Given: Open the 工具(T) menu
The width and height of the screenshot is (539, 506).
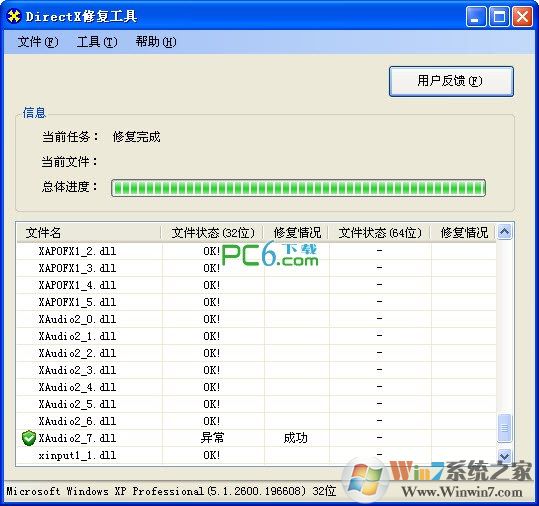Looking at the screenshot, I should 97,42.
